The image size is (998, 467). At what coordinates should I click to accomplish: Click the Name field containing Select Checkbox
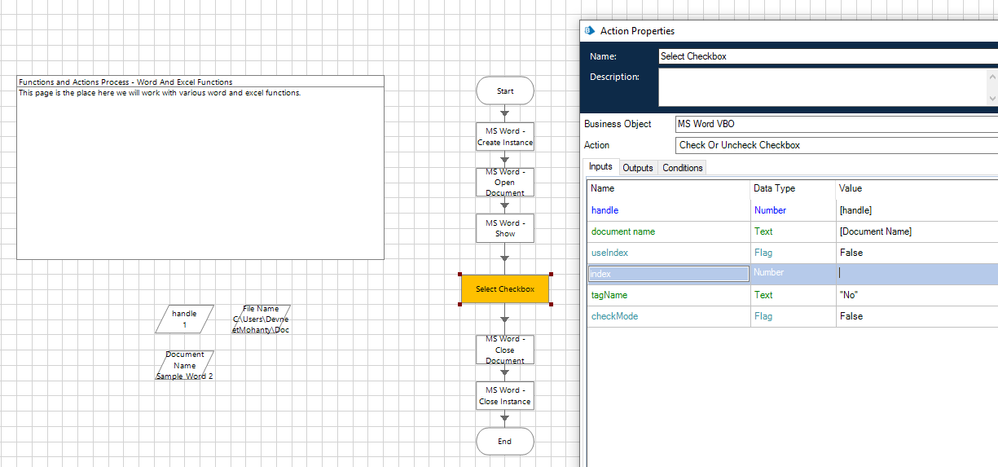point(825,57)
